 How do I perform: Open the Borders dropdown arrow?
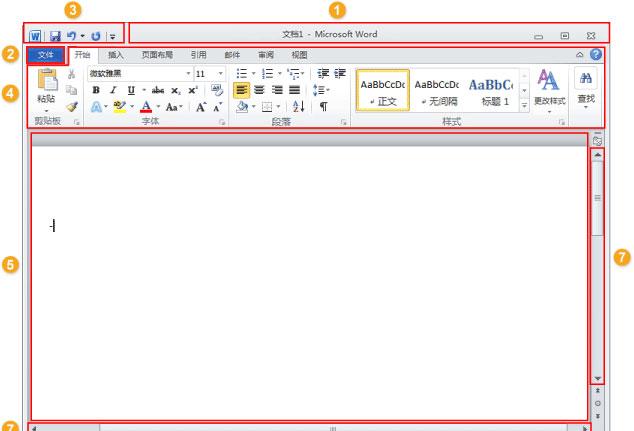279,107
